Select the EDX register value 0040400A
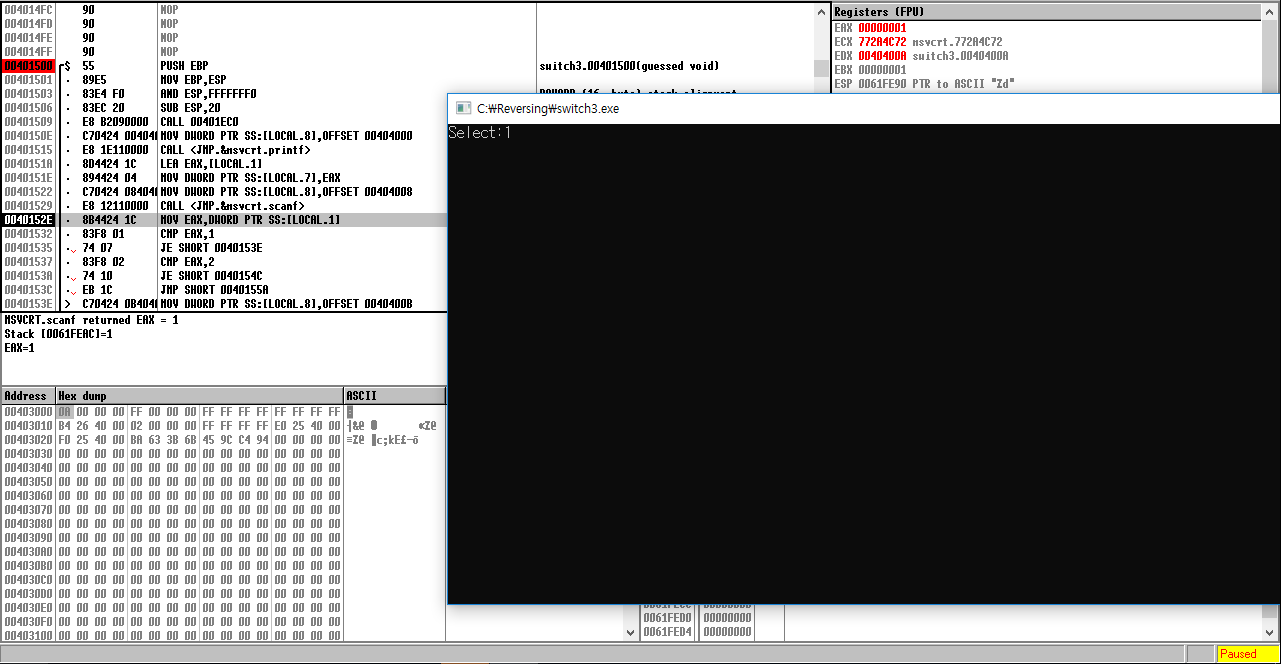1281x664 pixels. (882, 56)
